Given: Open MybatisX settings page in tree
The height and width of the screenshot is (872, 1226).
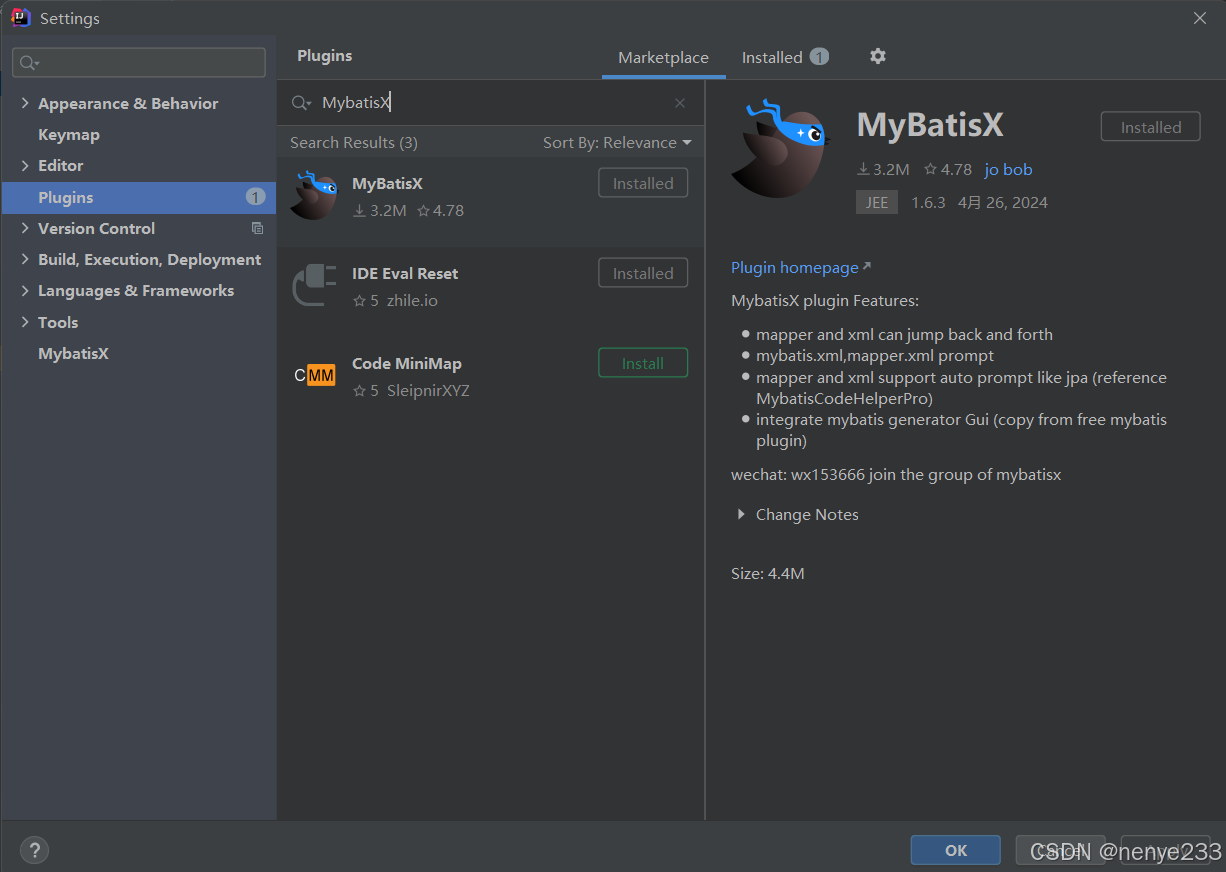Looking at the screenshot, I should point(73,353).
